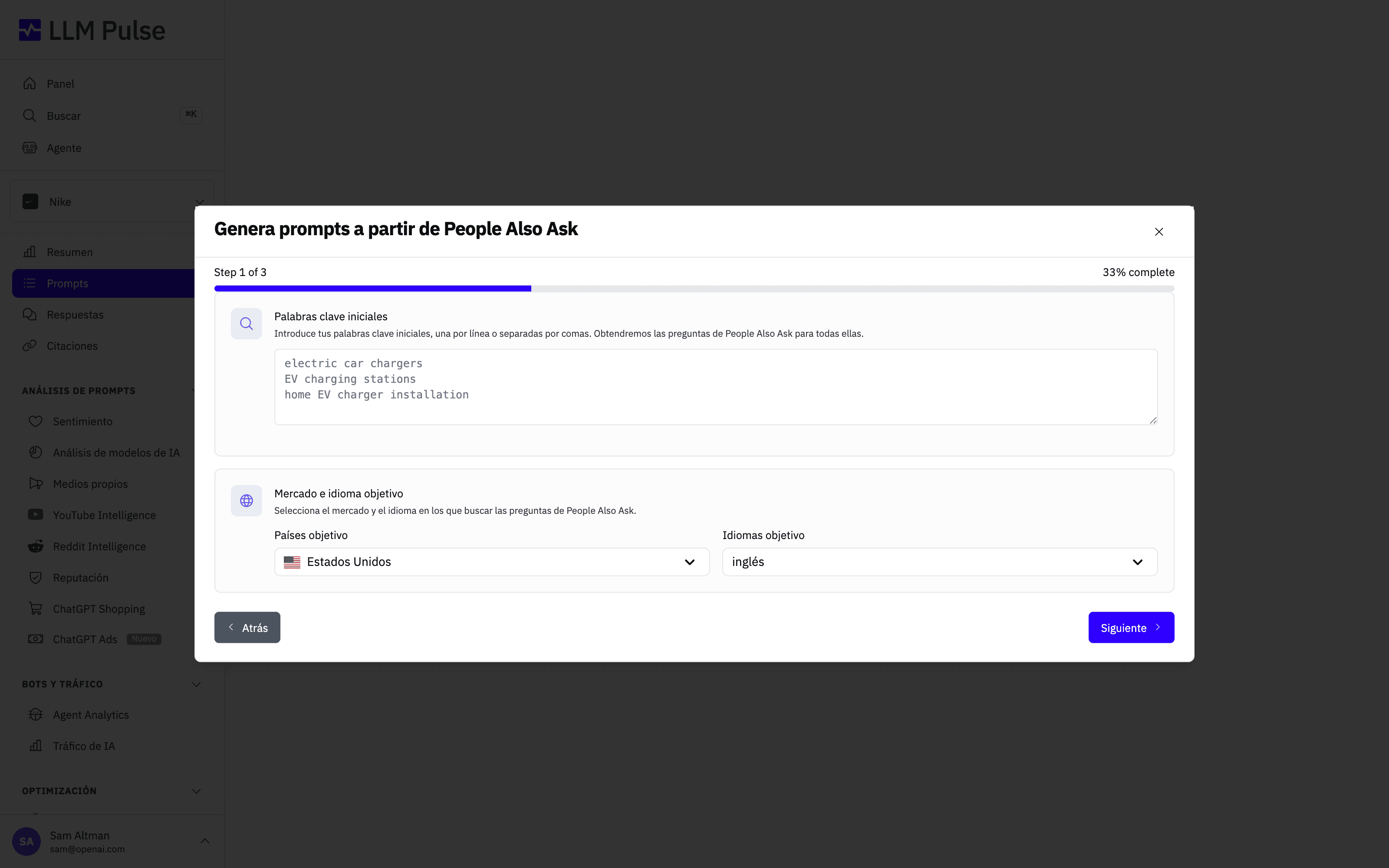Click Análisis de modelos de IA pie icon
The image size is (1389, 868).
tap(36, 452)
